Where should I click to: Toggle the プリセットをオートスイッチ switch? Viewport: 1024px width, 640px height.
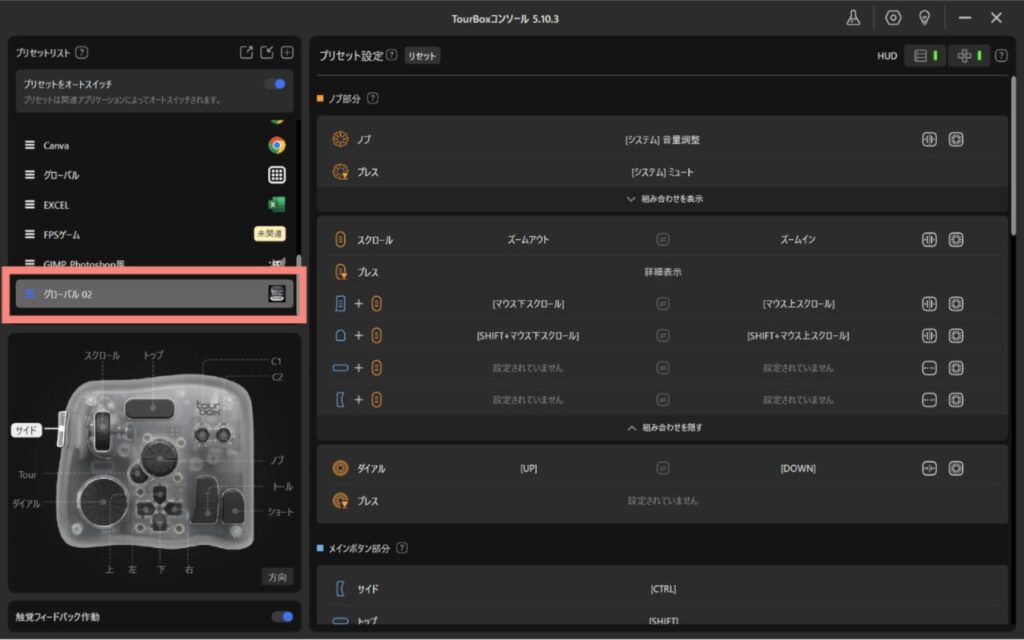[x=275, y=85]
